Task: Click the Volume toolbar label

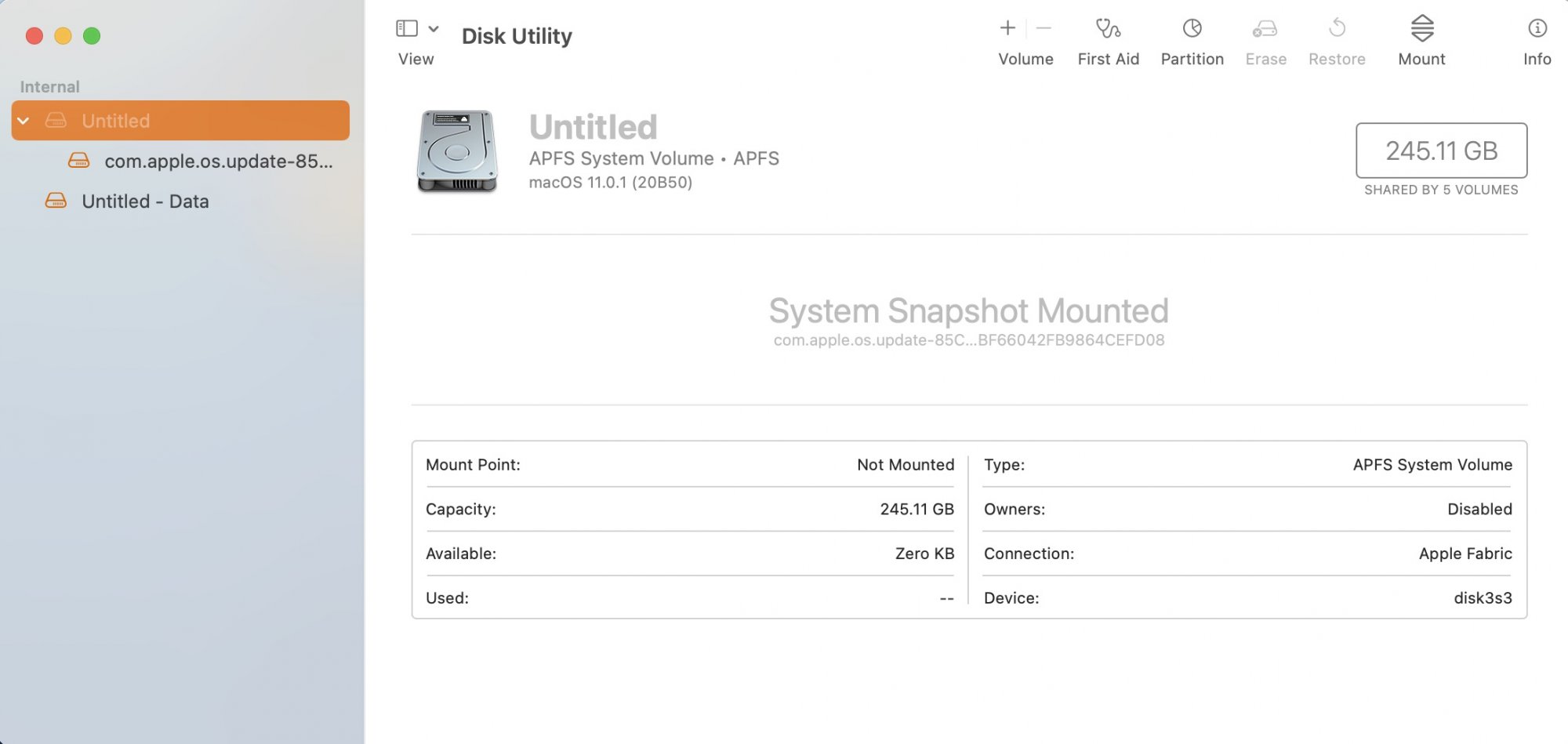Action: pyautogui.click(x=1025, y=59)
